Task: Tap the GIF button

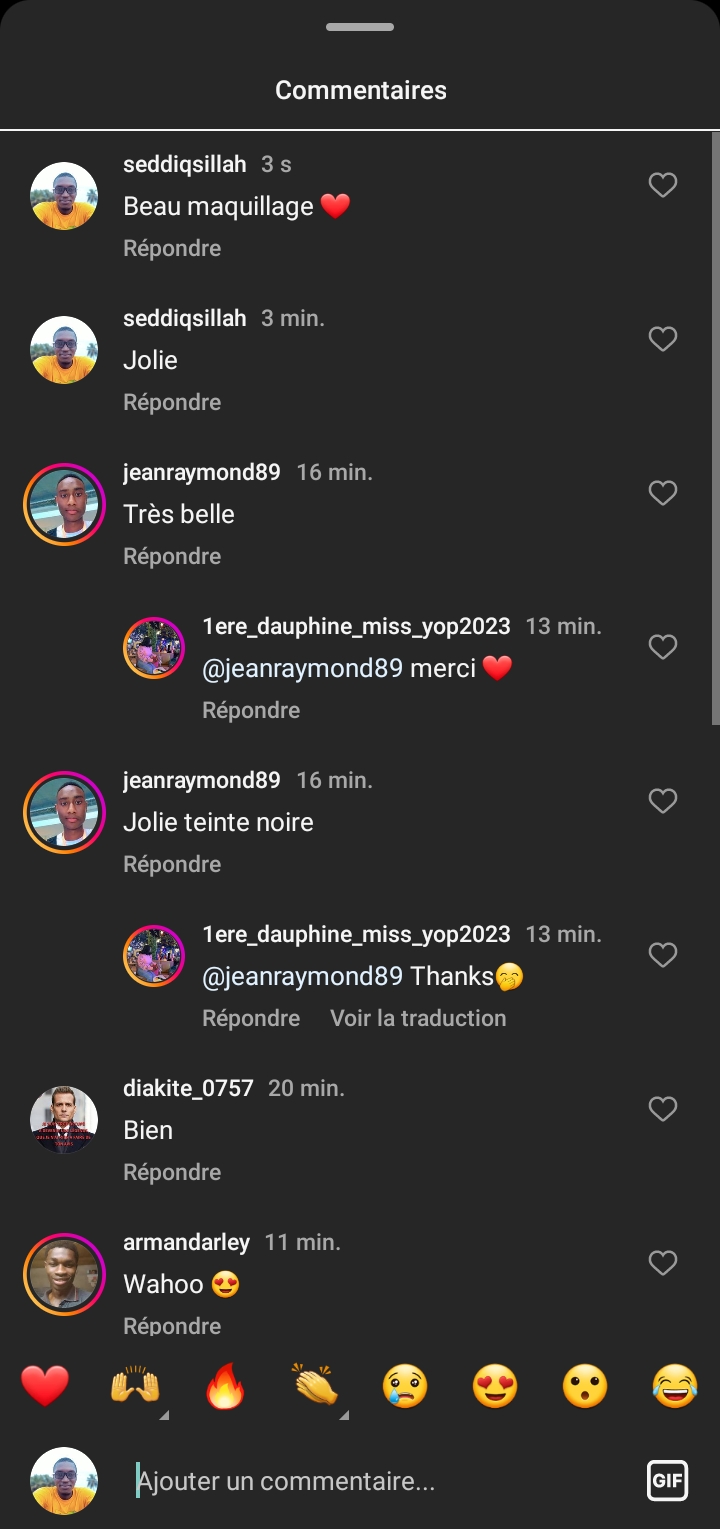Action: pos(667,1481)
